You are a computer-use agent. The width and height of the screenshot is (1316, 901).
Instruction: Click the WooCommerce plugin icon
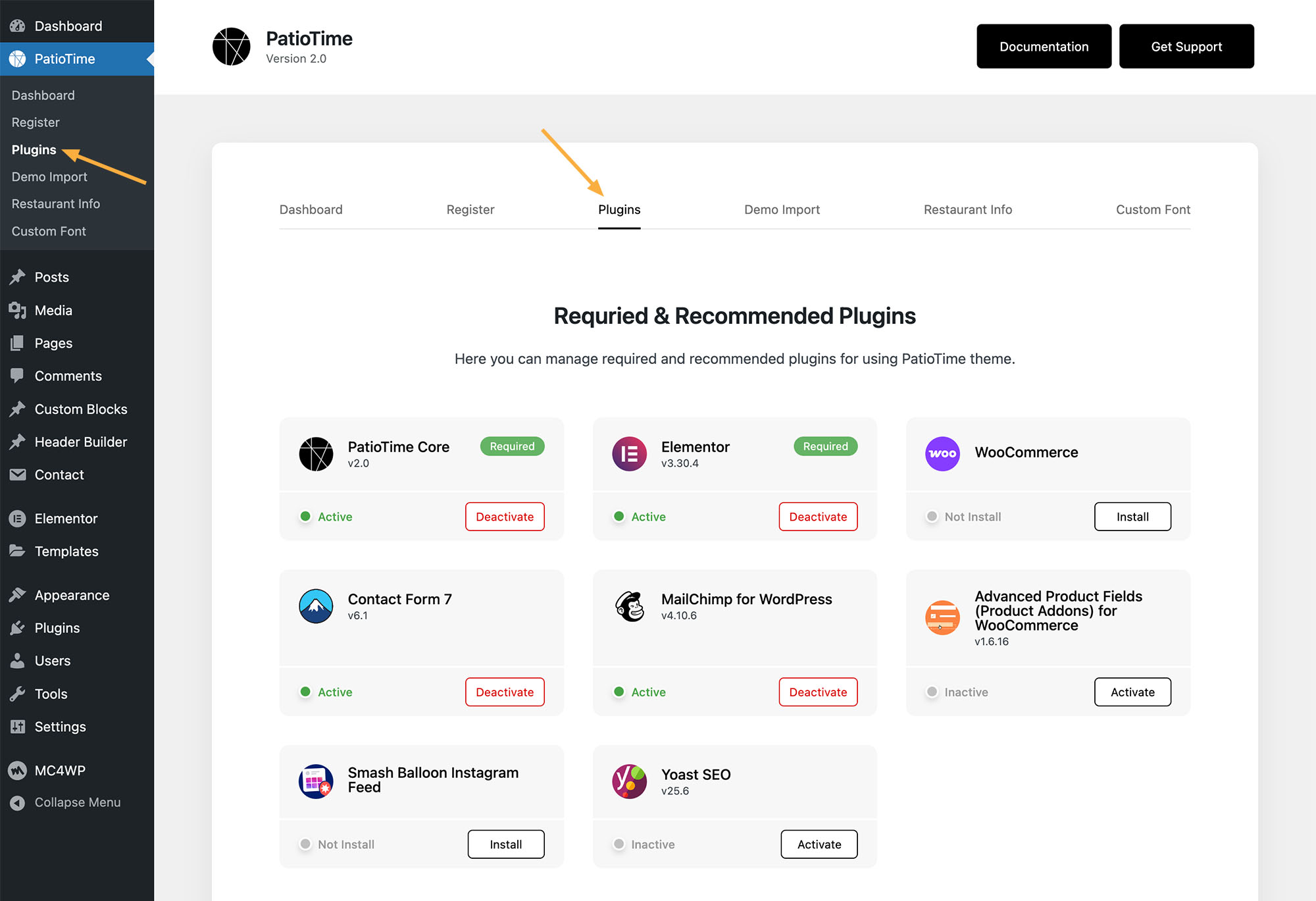click(942, 453)
